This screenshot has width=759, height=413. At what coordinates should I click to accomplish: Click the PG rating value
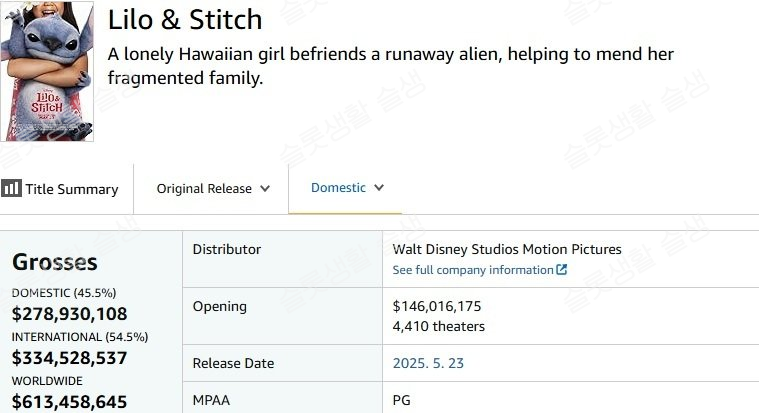[x=401, y=400]
